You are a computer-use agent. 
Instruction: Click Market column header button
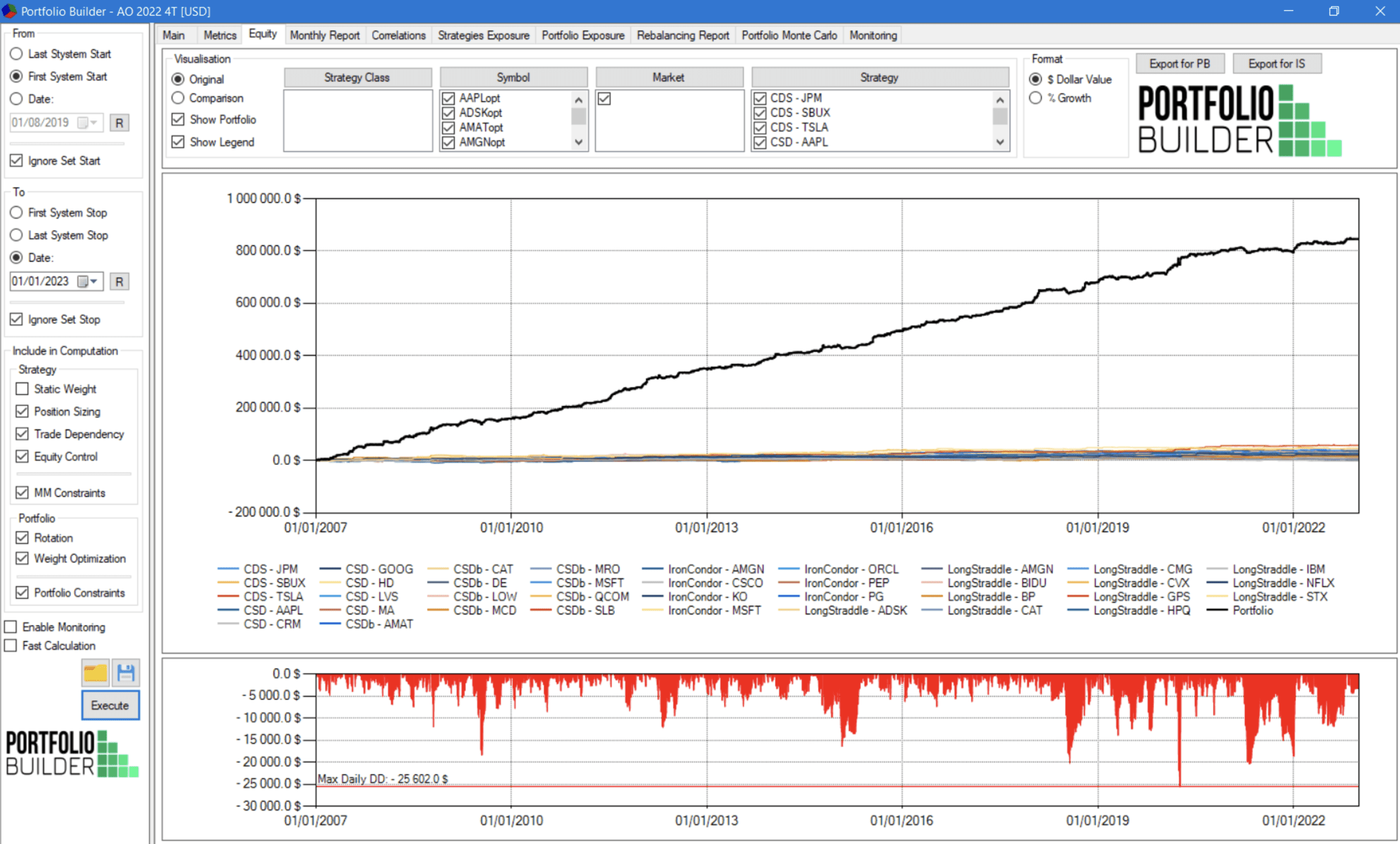[x=669, y=77]
